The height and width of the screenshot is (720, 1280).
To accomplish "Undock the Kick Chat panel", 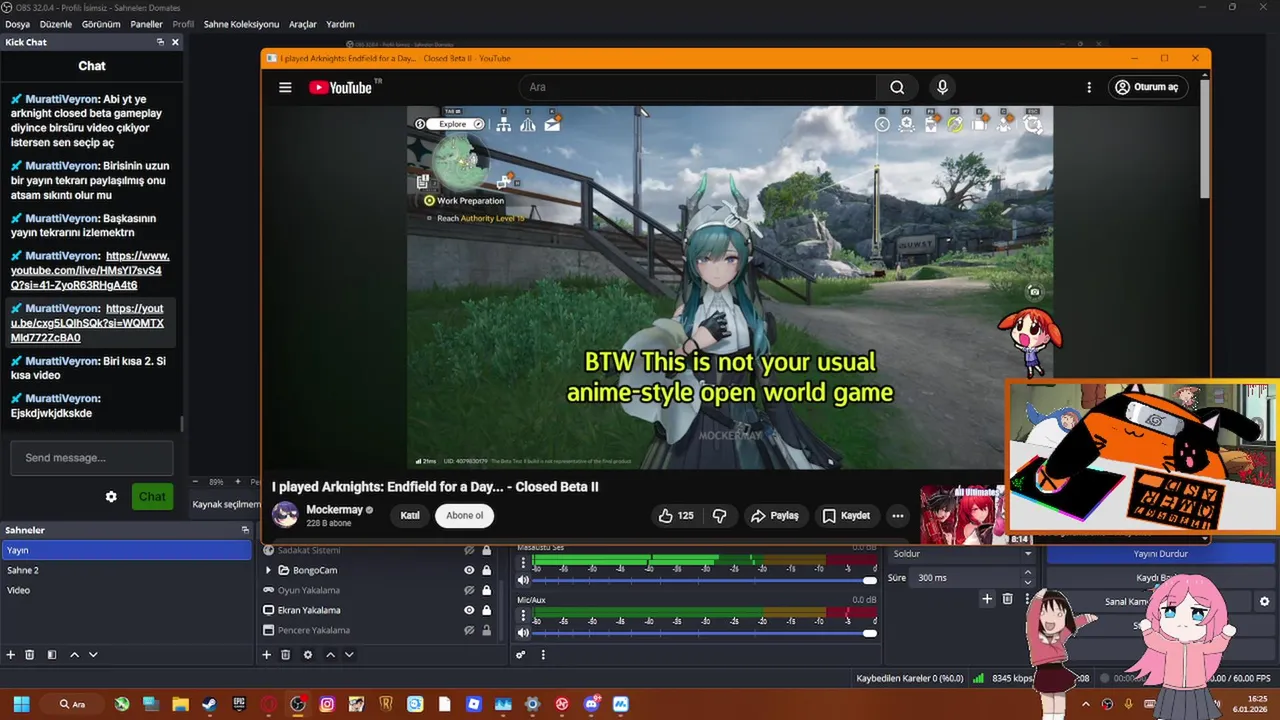I will click(160, 42).
